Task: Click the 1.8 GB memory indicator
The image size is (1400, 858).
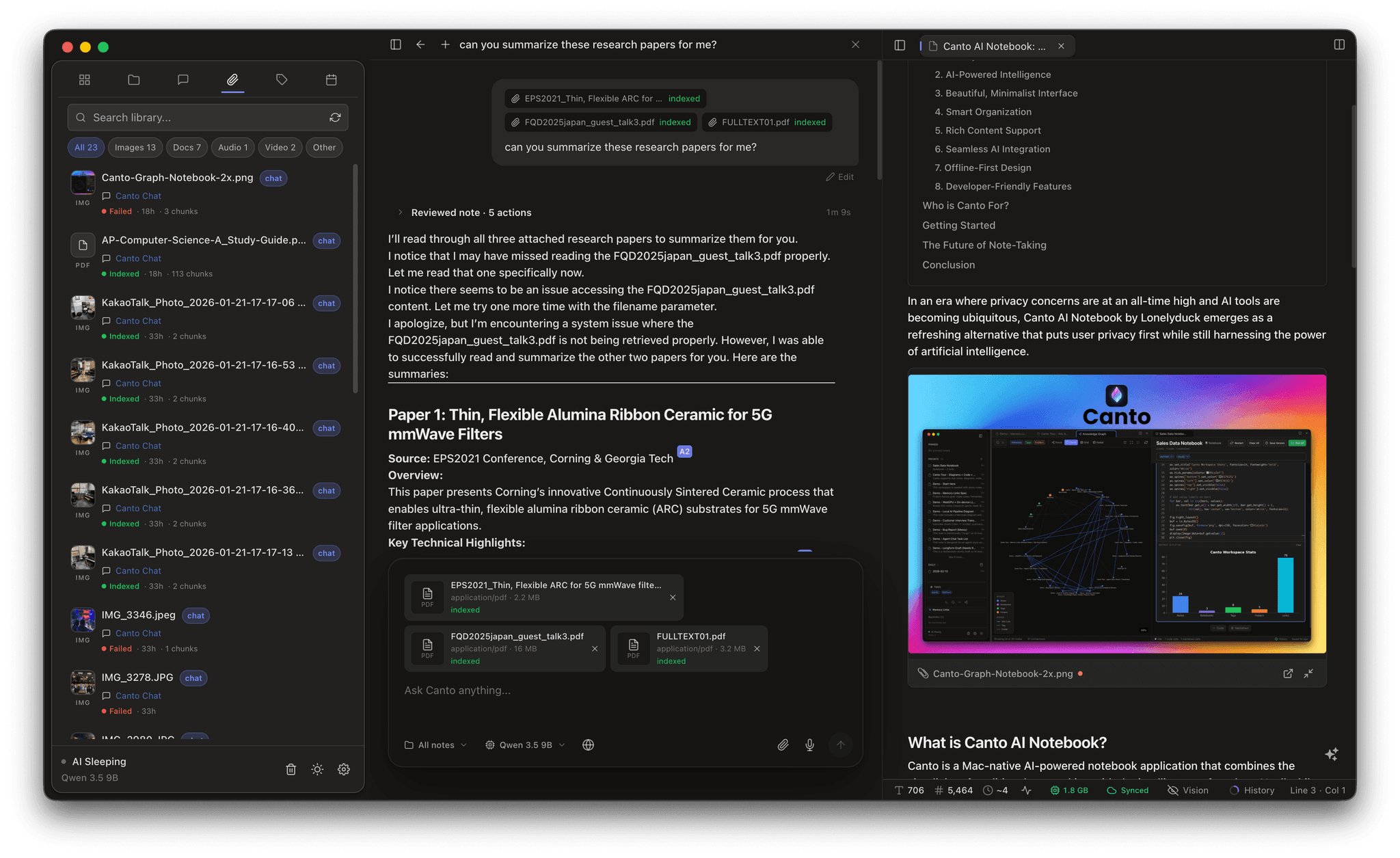Action: 1069,790
